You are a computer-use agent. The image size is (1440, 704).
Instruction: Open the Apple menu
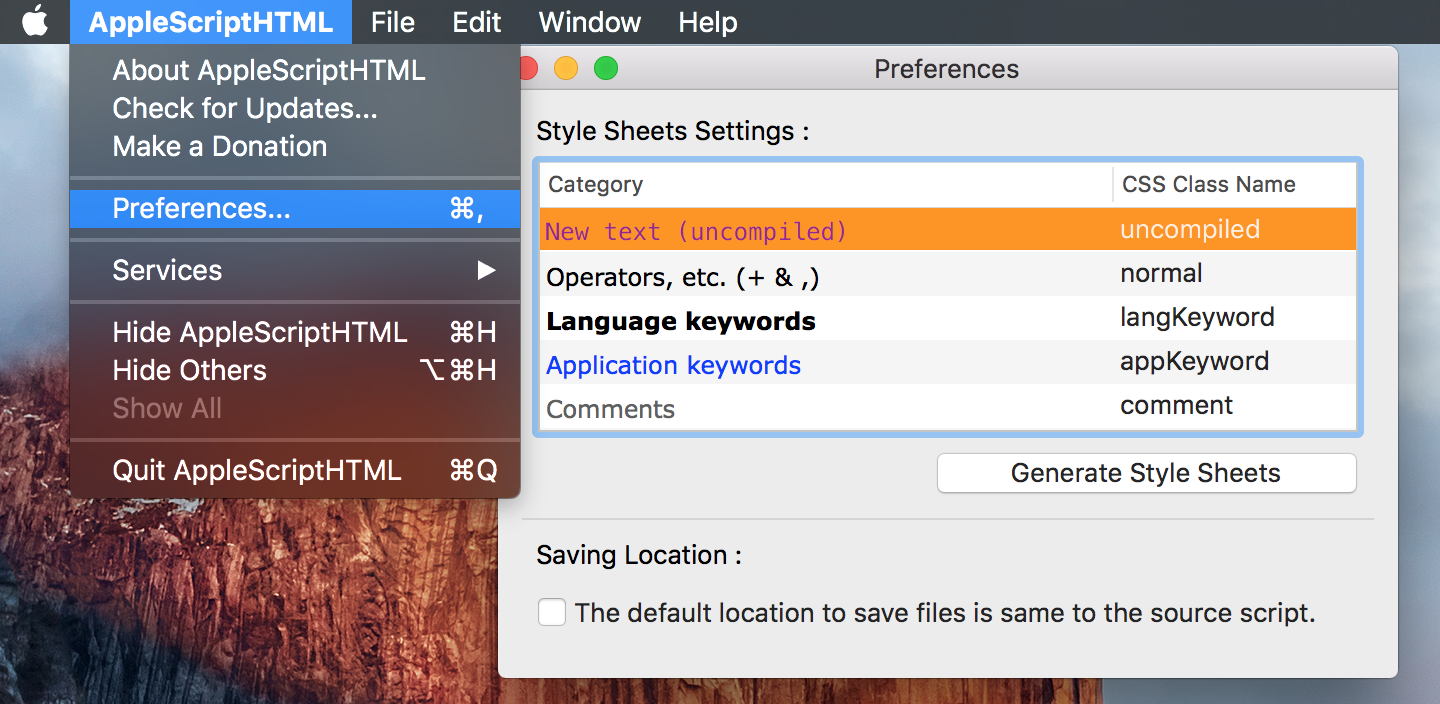(x=35, y=21)
